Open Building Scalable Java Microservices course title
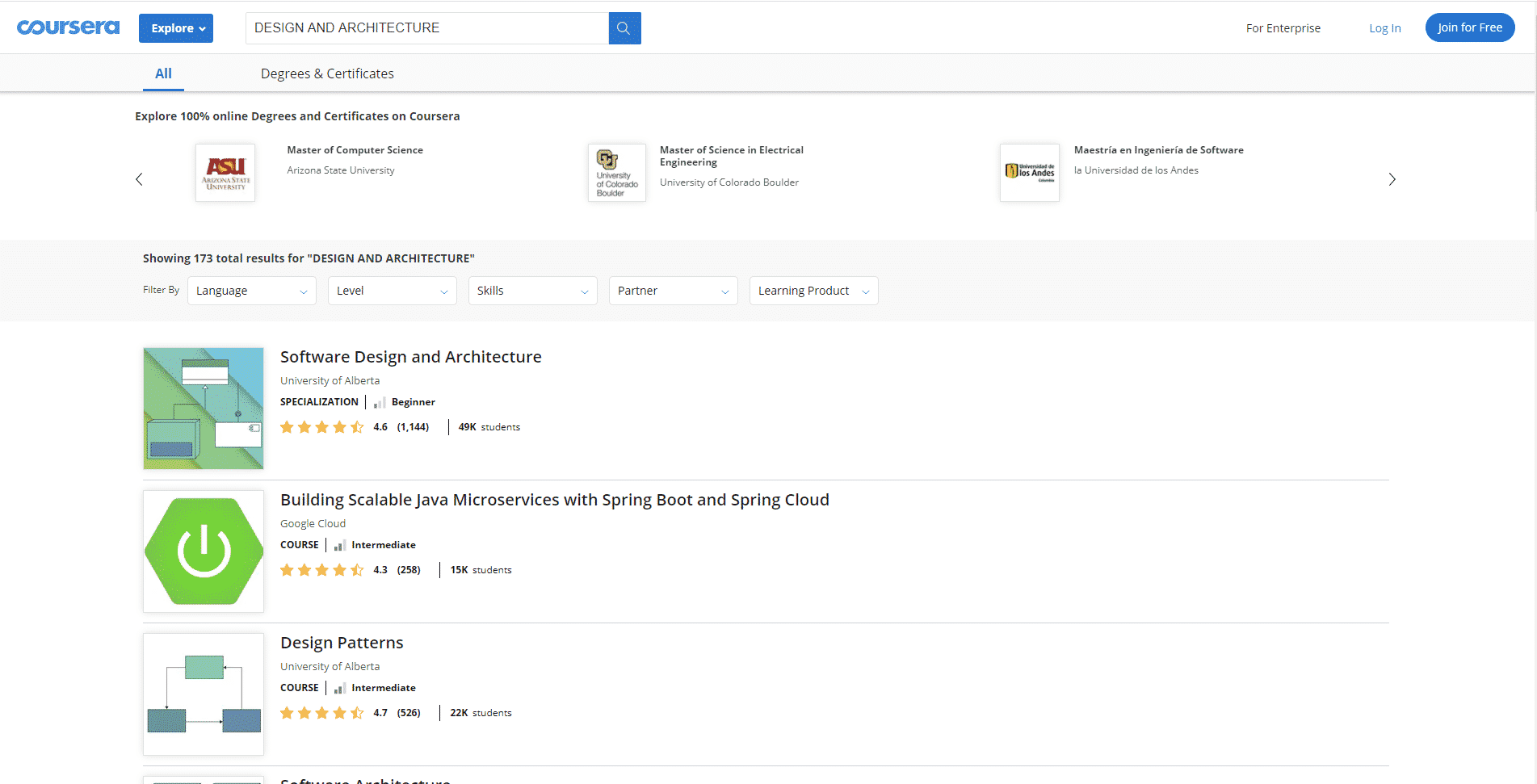The height and width of the screenshot is (784, 1537). [555, 500]
